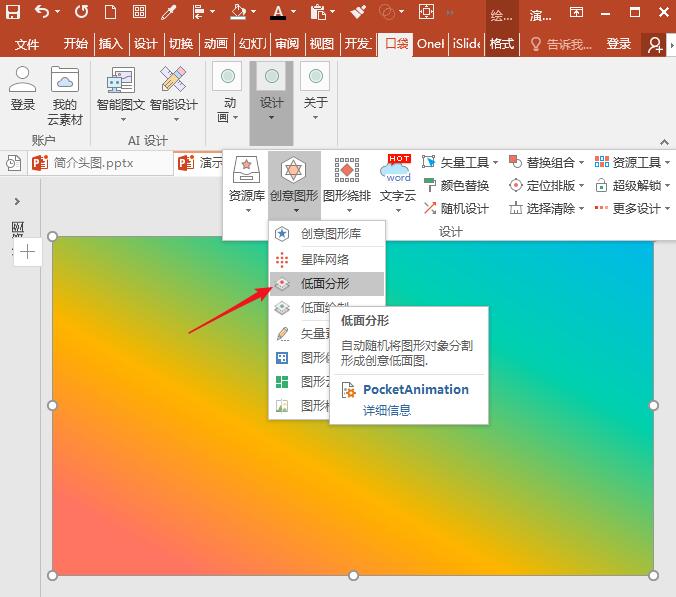This screenshot has width=676, height=597.
Task: Select 颜色替换 color replace tool
Action: (456, 185)
